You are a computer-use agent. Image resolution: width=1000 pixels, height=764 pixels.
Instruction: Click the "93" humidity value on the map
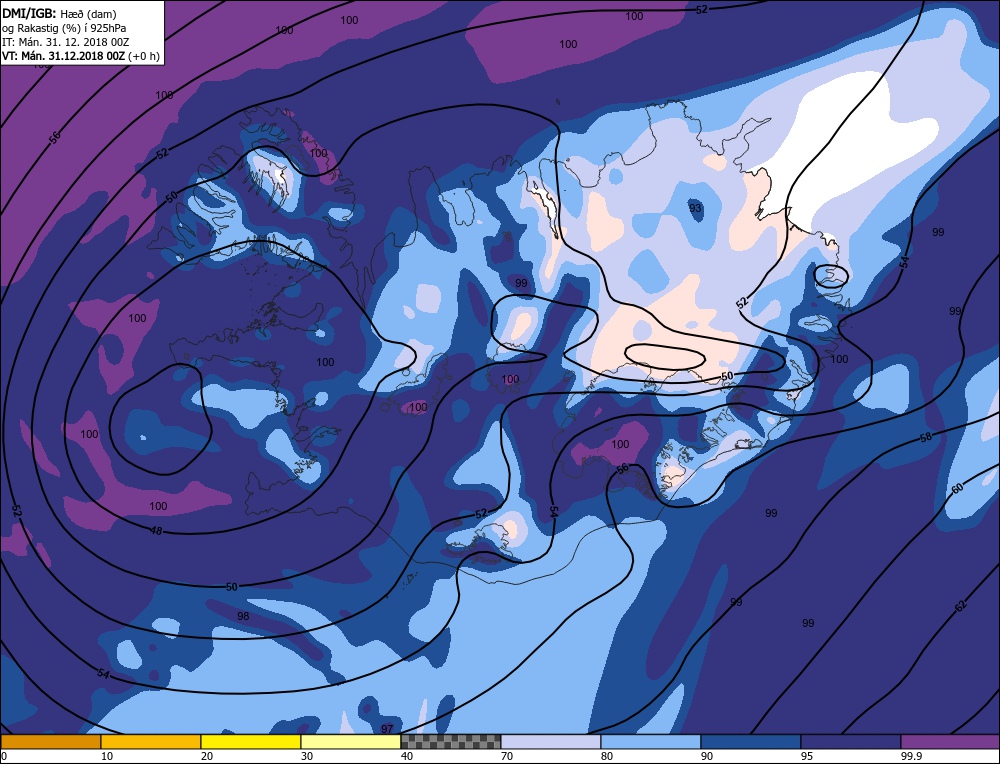695,208
